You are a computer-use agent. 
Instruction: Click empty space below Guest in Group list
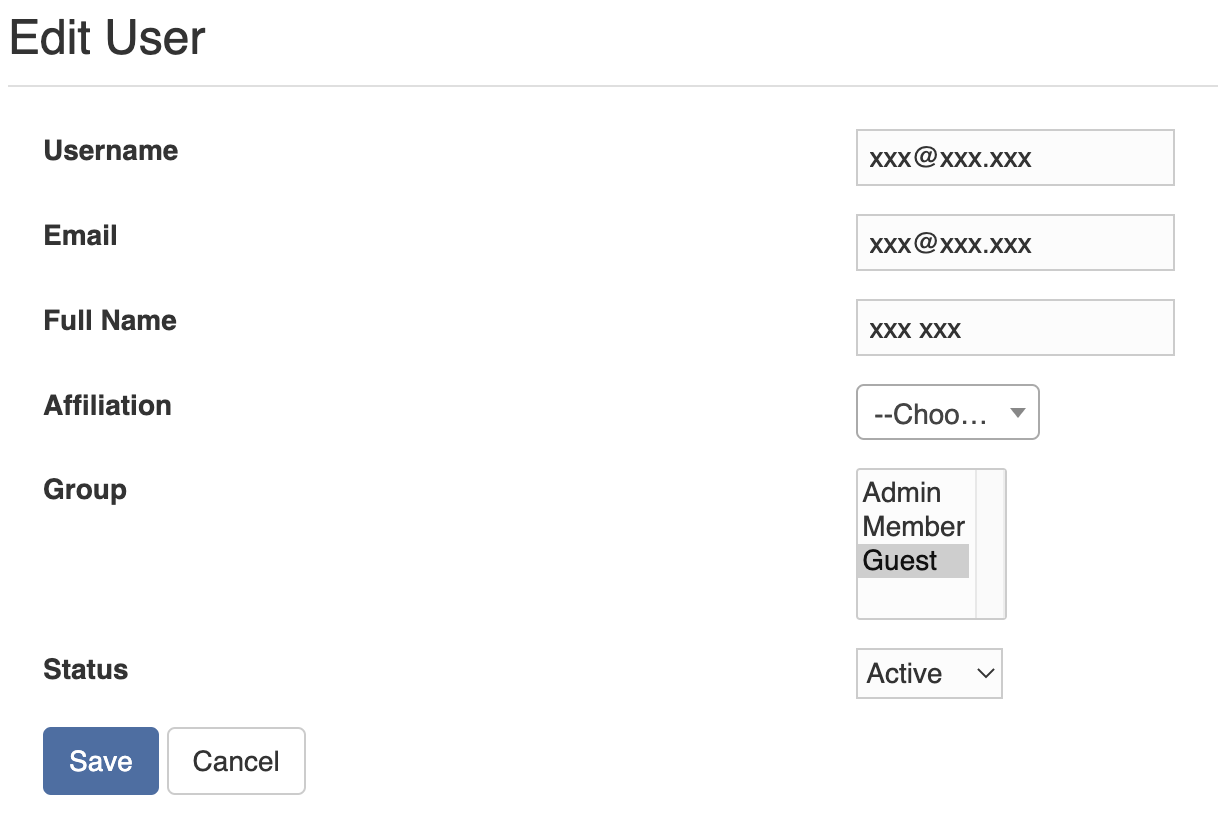pyautogui.click(x=914, y=598)
